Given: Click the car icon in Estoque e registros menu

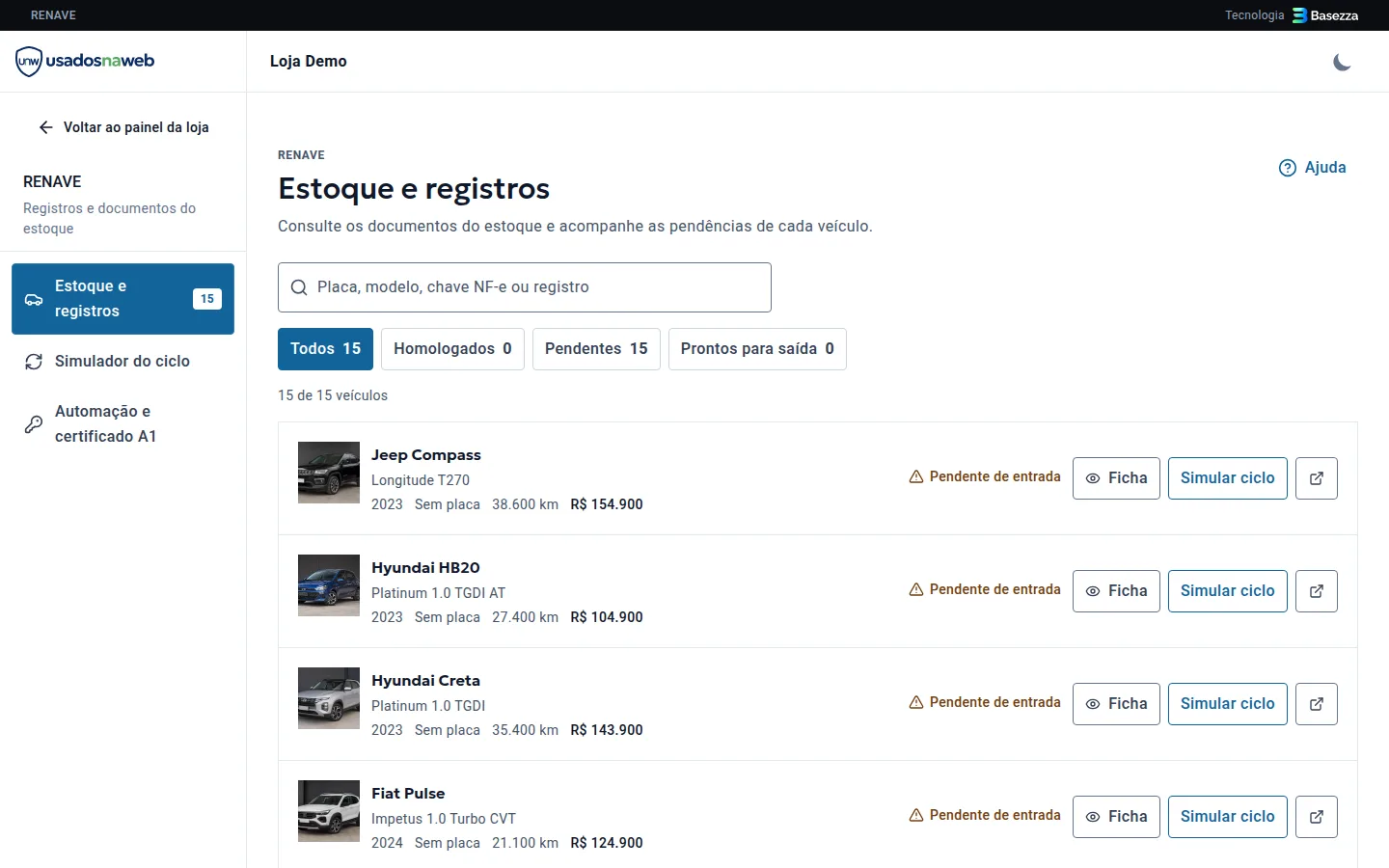Looking at the screenshot, I should pyautogui.click(x=34, y=299).
